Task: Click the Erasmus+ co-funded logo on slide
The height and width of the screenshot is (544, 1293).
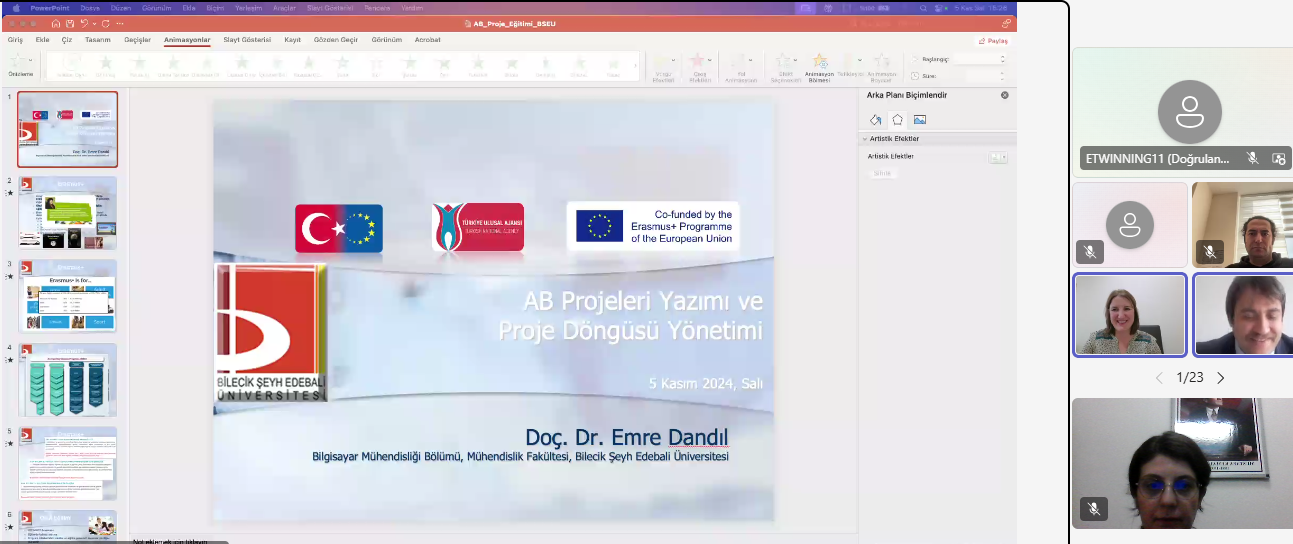Action: click(x=653, y=227)
